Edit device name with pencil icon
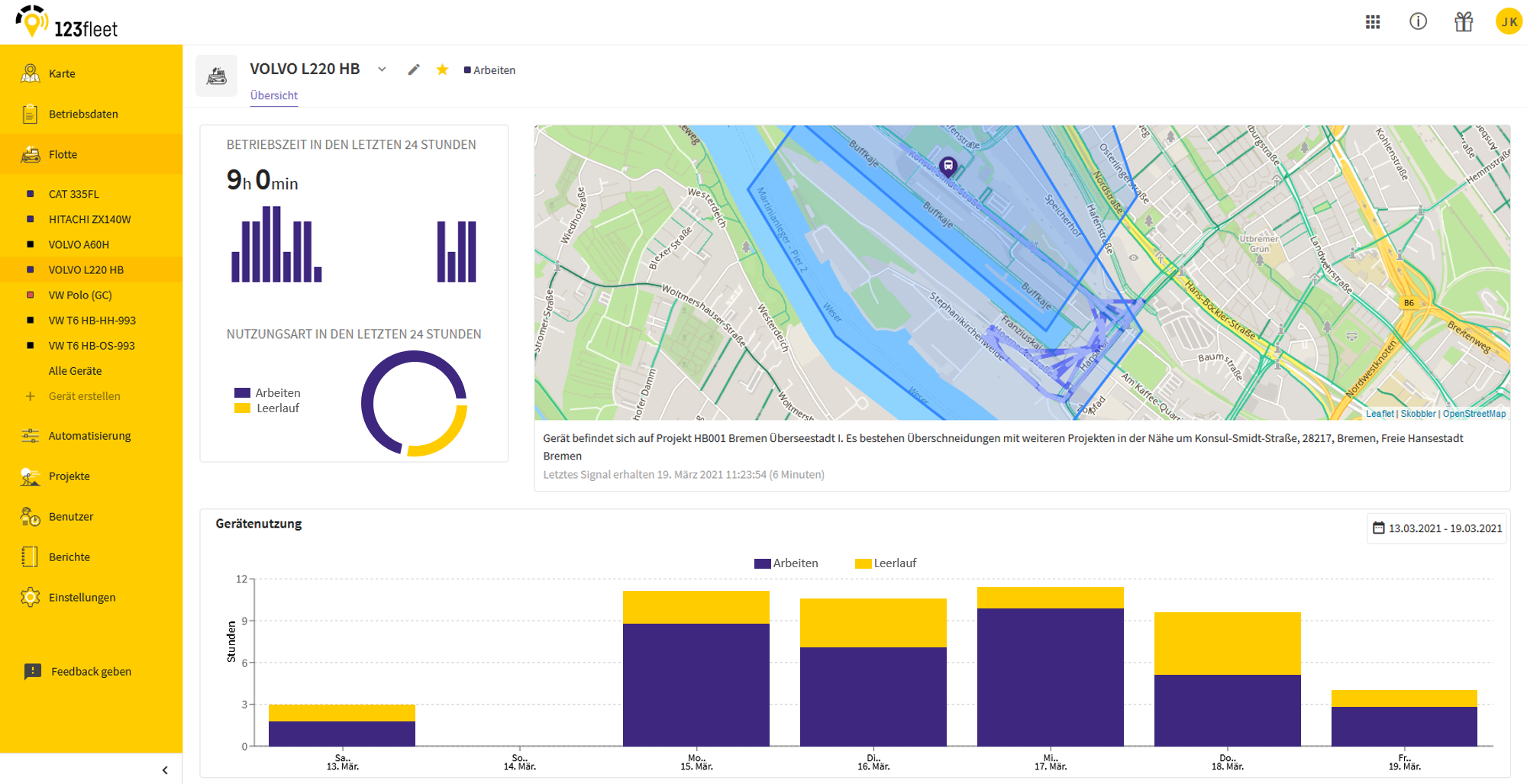The image size is (1527, 784). 414,69
